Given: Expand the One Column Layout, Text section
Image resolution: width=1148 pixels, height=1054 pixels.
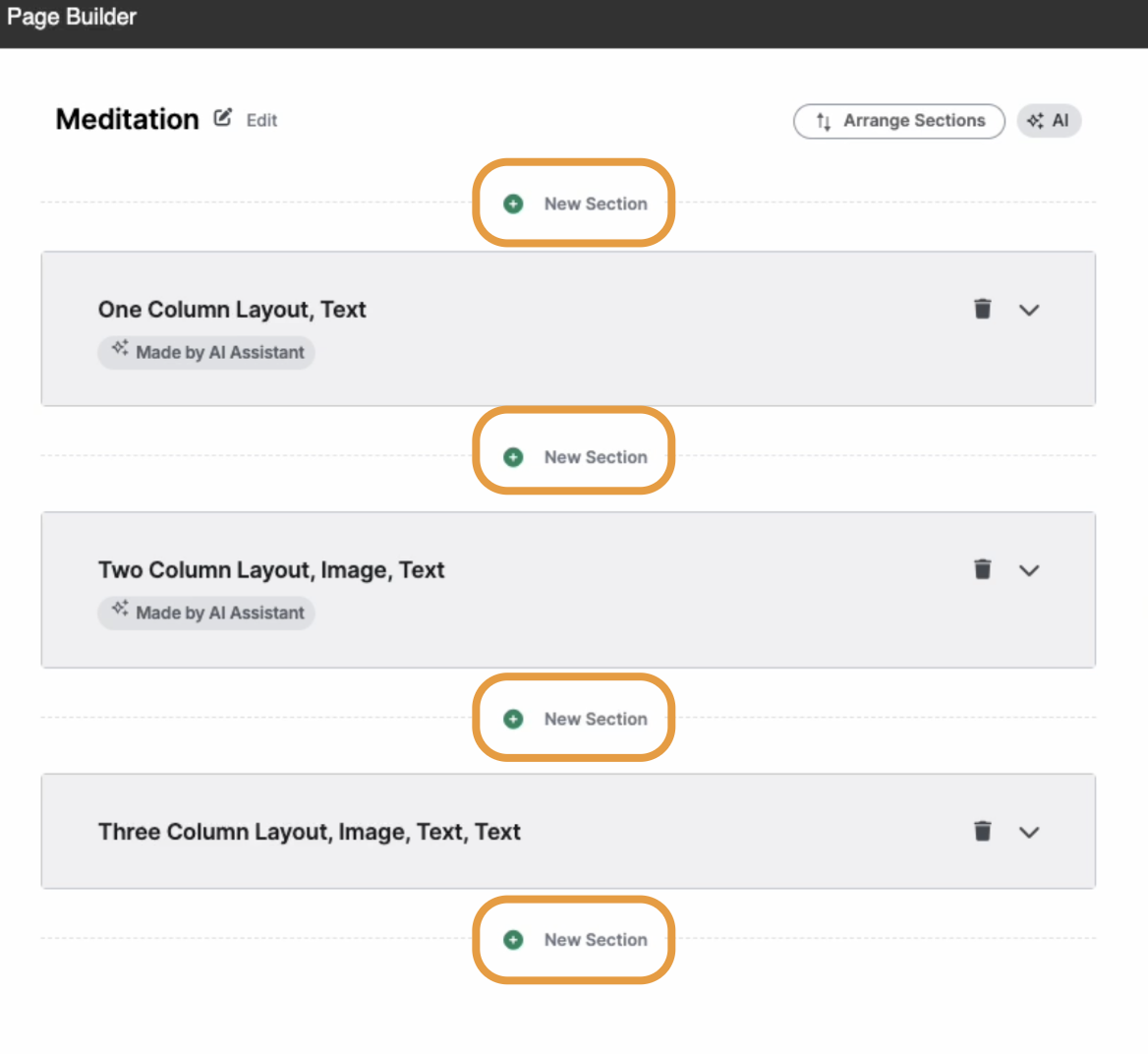Looking at the screenshot, I should 1029,310.
